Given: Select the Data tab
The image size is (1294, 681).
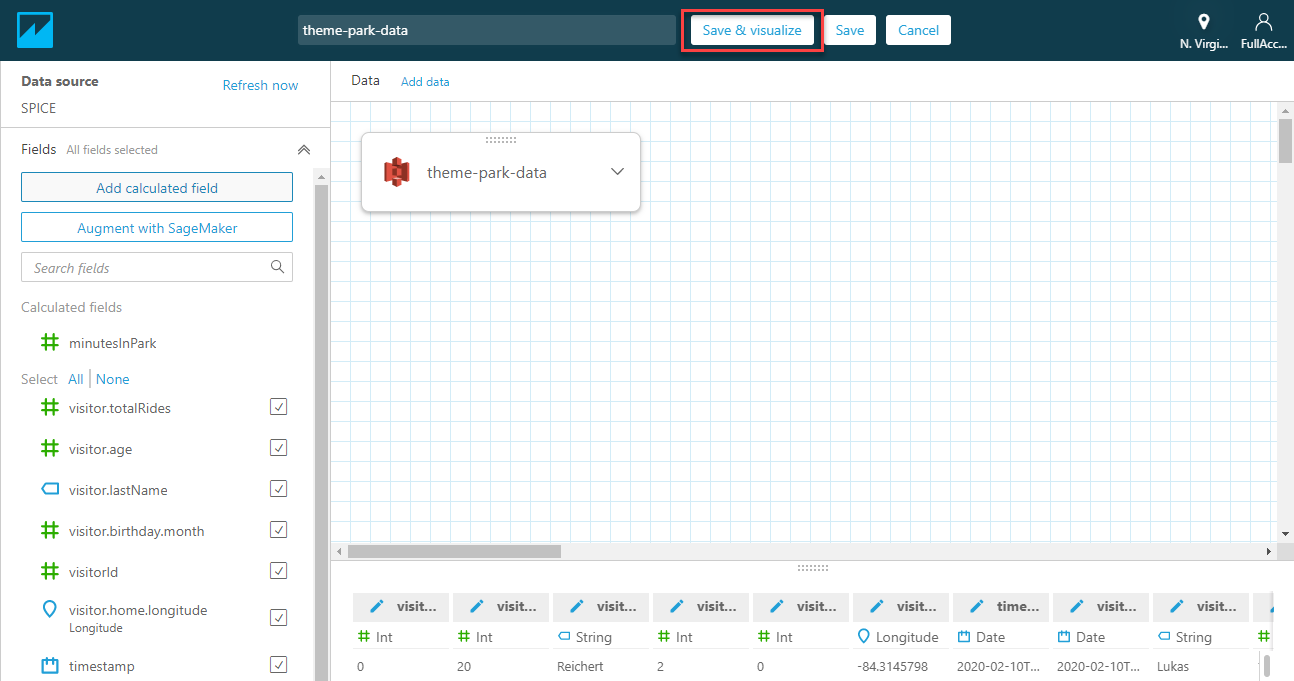Looking at the screenshot, I should point(365,80).
